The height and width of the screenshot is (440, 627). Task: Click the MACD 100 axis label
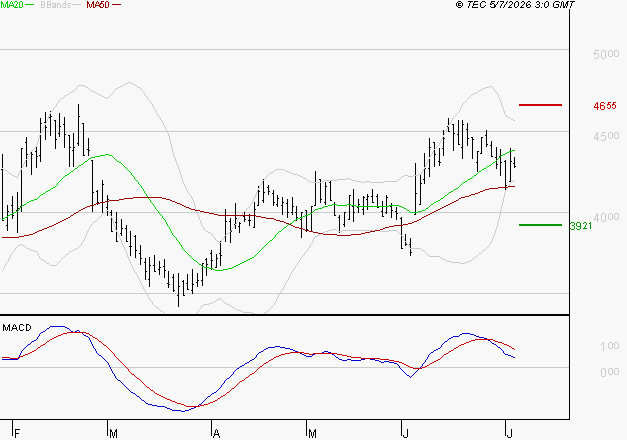point(610,346)
